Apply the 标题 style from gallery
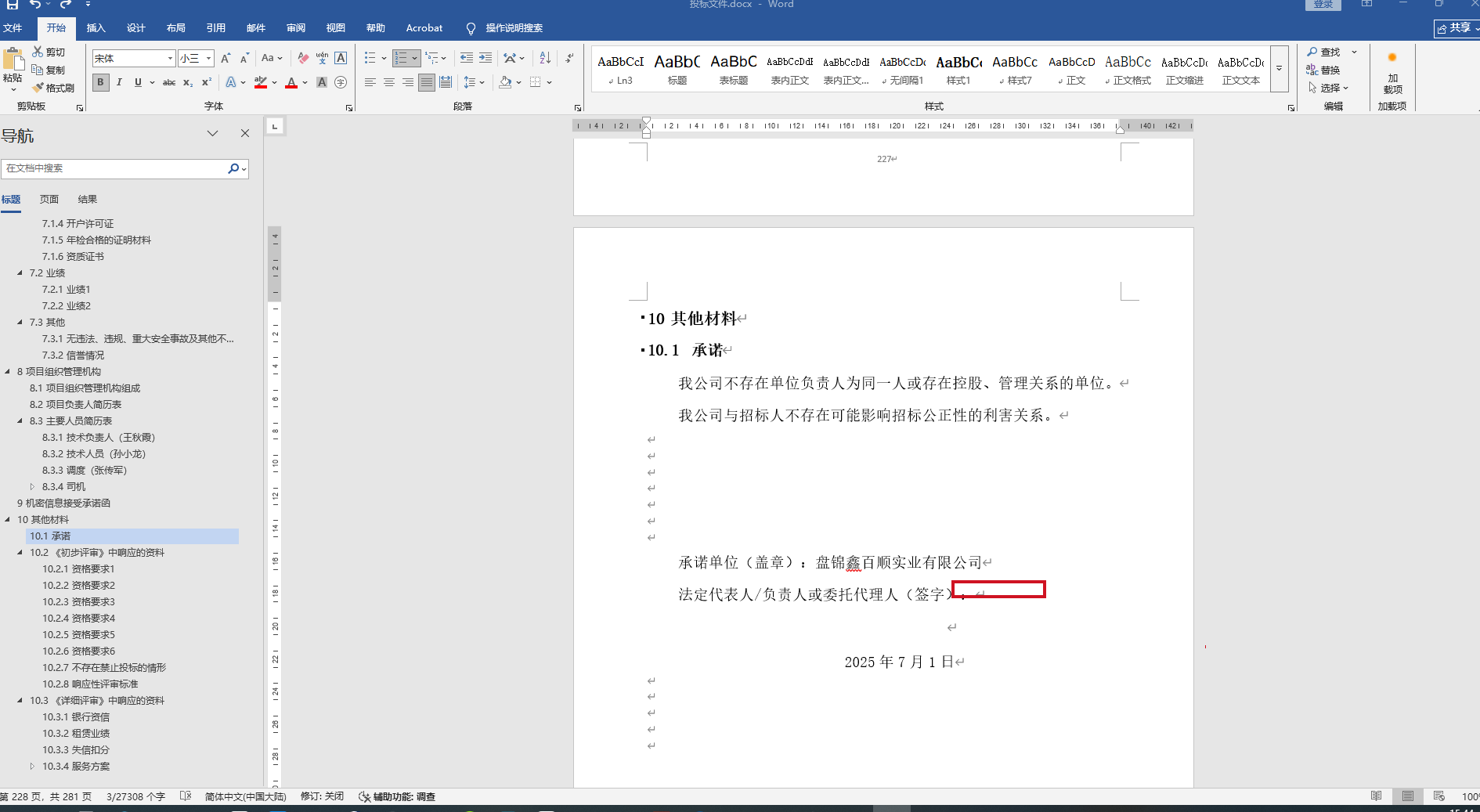This screenshot has width=1480, height=812. (x=677, y=69)
